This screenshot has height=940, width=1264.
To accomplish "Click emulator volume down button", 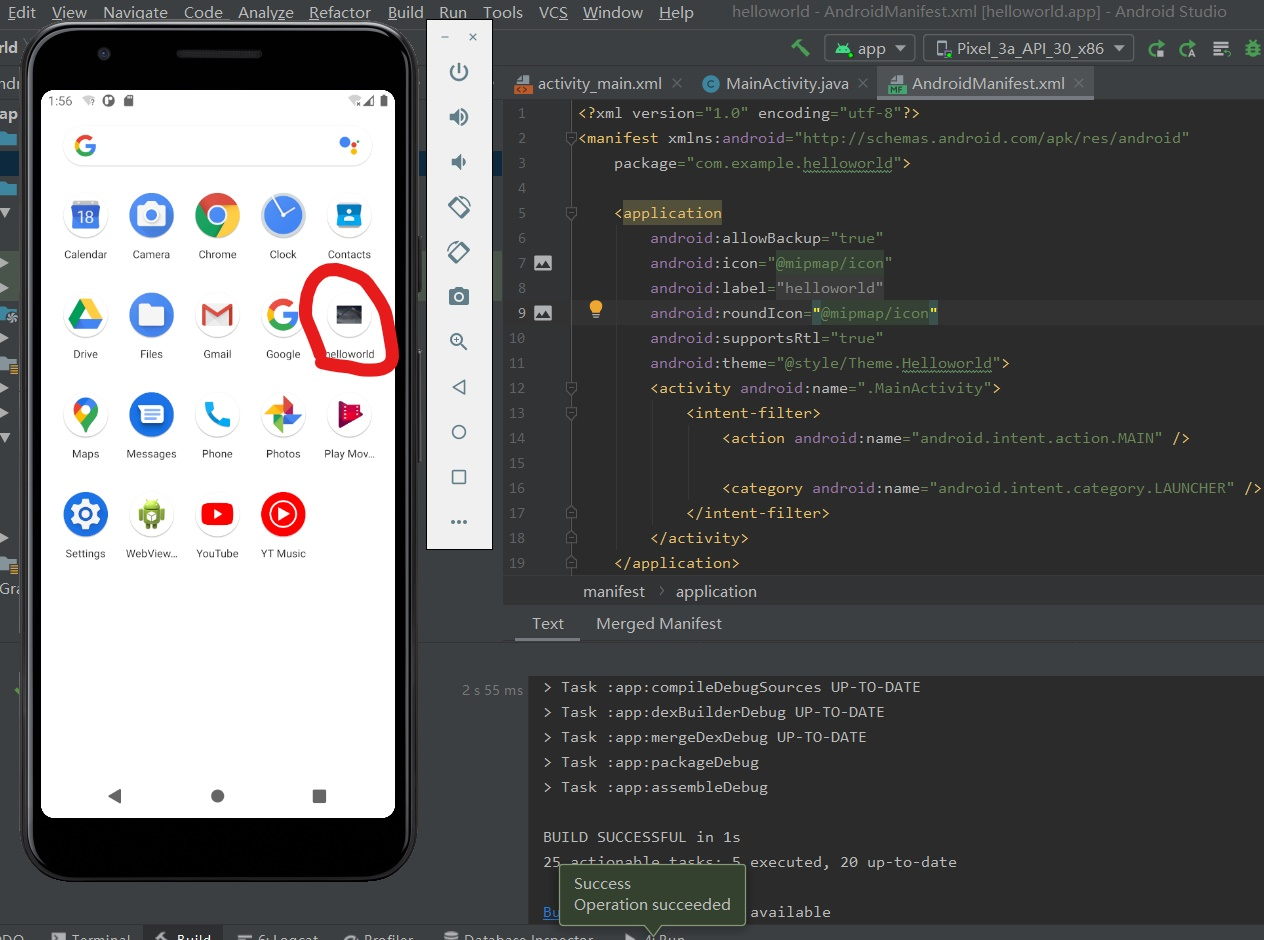I will click(459, 162).
